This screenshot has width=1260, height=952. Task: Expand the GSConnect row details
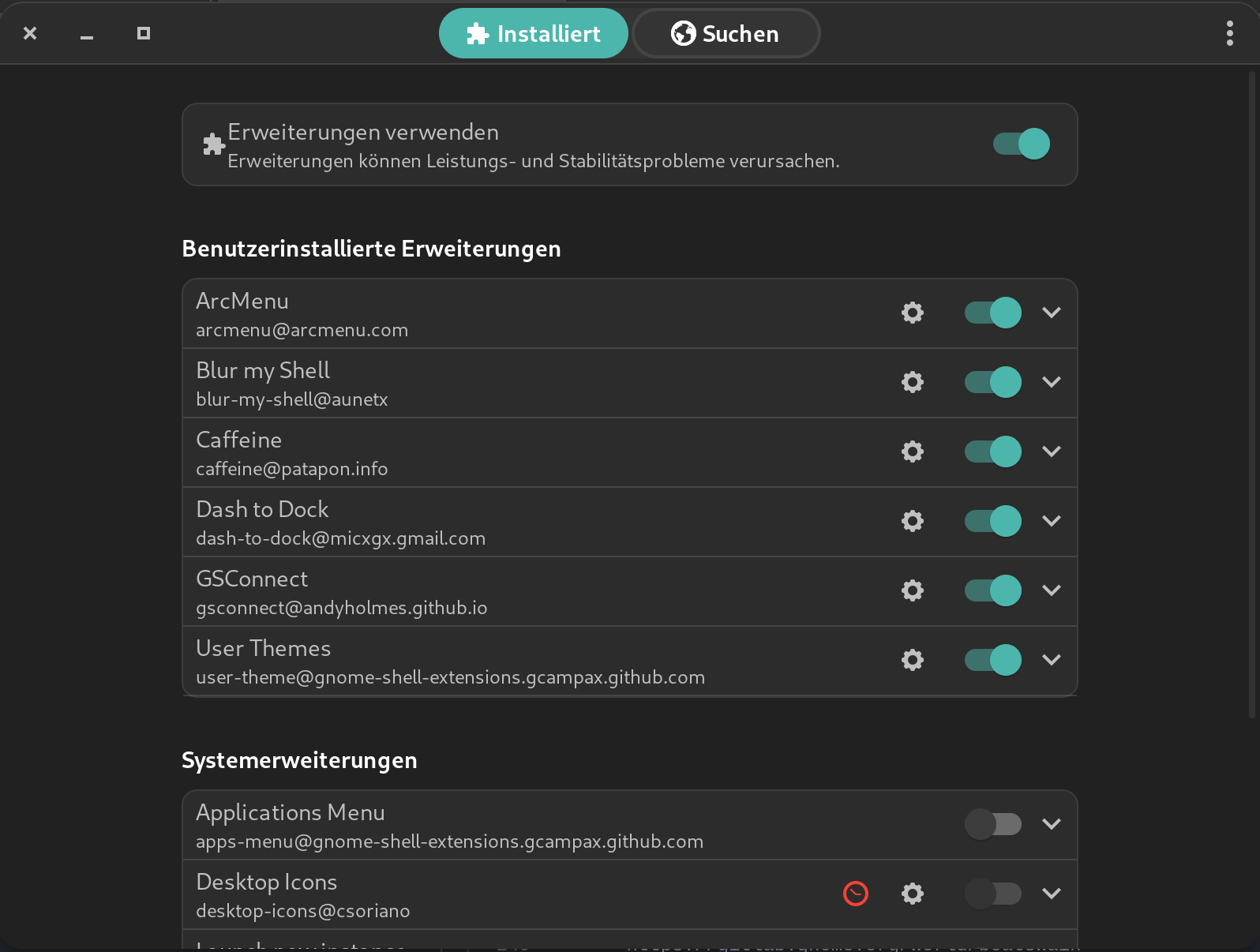click(1052, 590)
